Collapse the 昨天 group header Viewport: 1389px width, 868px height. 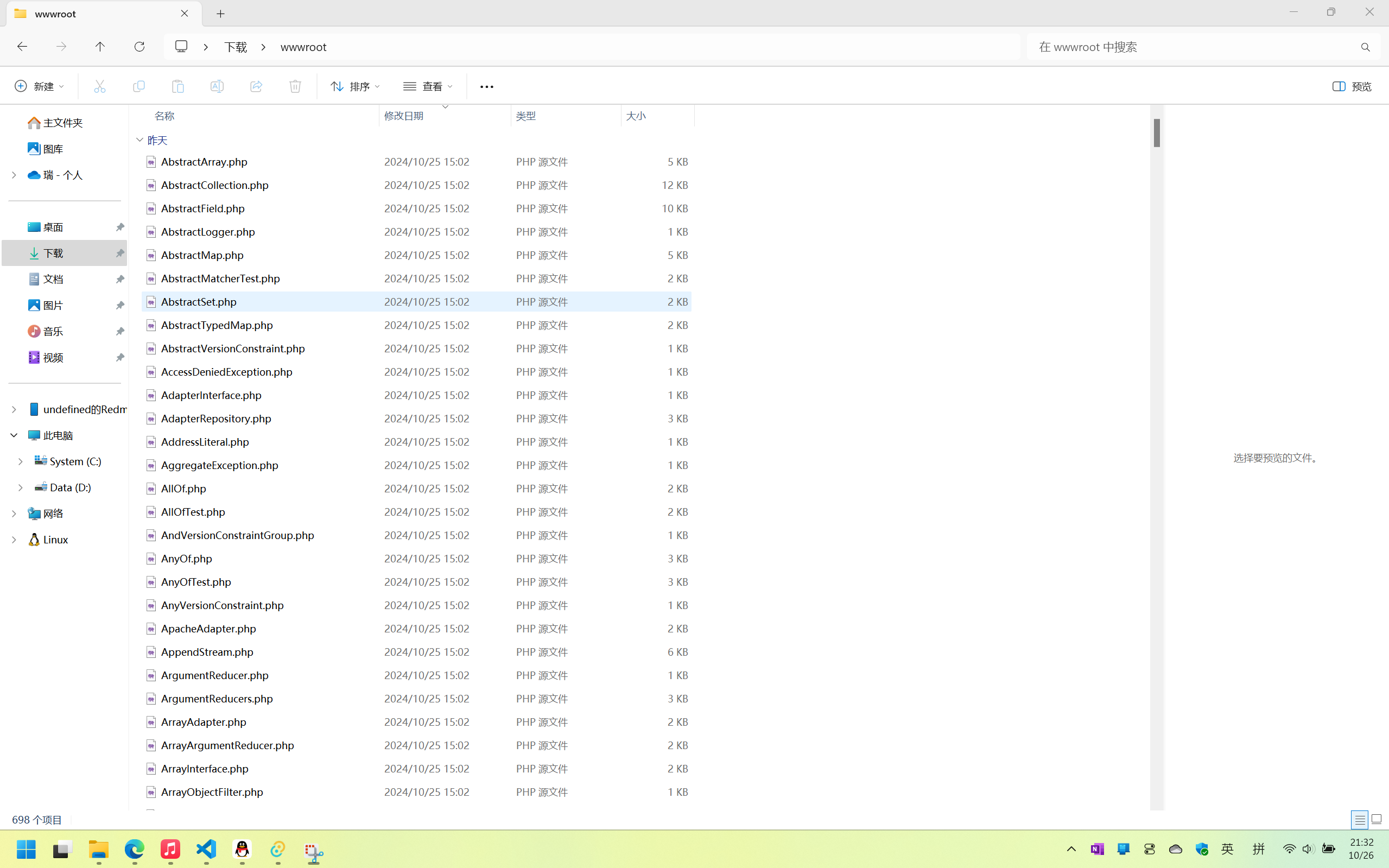(139, 140)
